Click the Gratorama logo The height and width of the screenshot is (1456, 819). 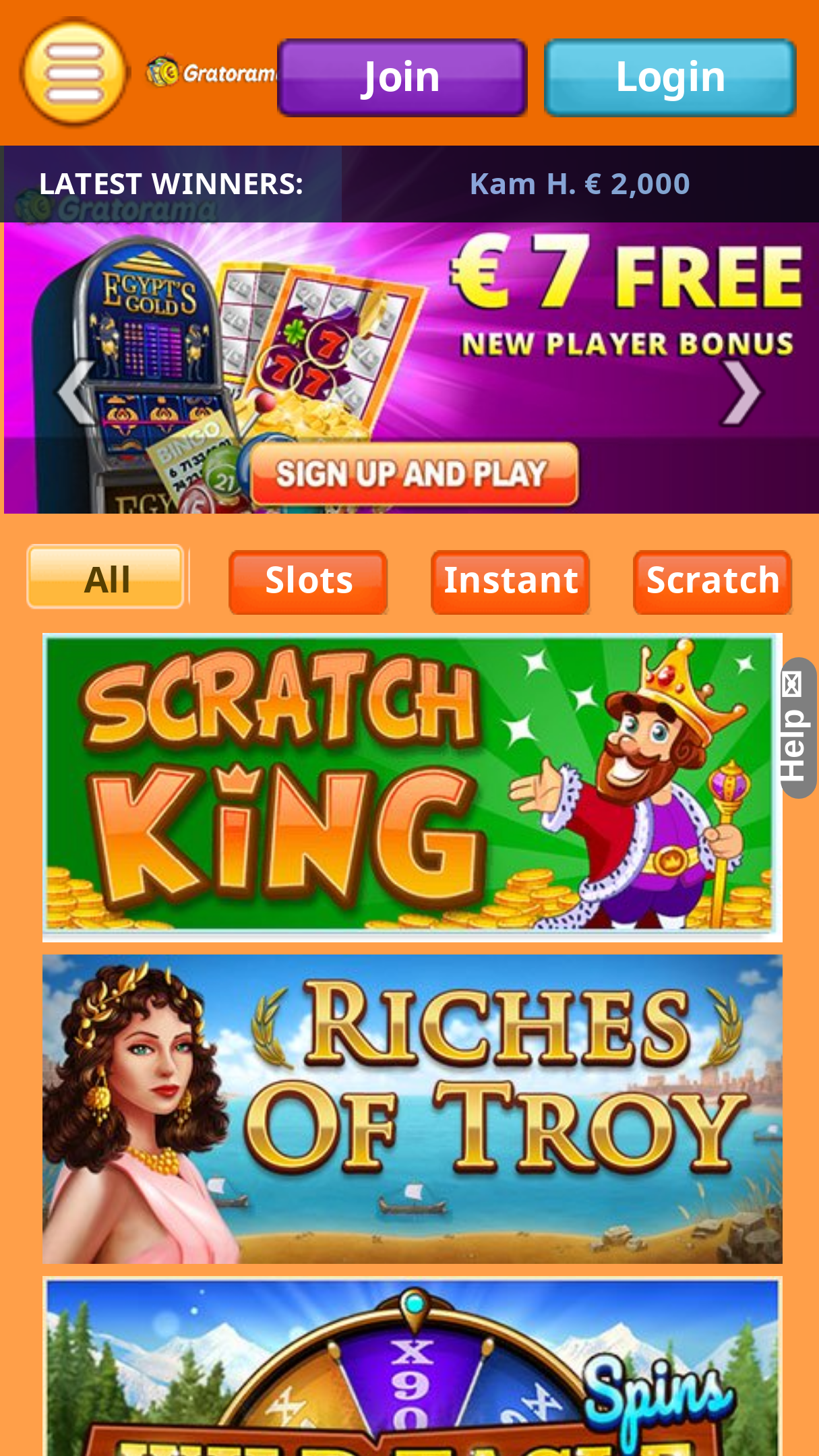212,72
